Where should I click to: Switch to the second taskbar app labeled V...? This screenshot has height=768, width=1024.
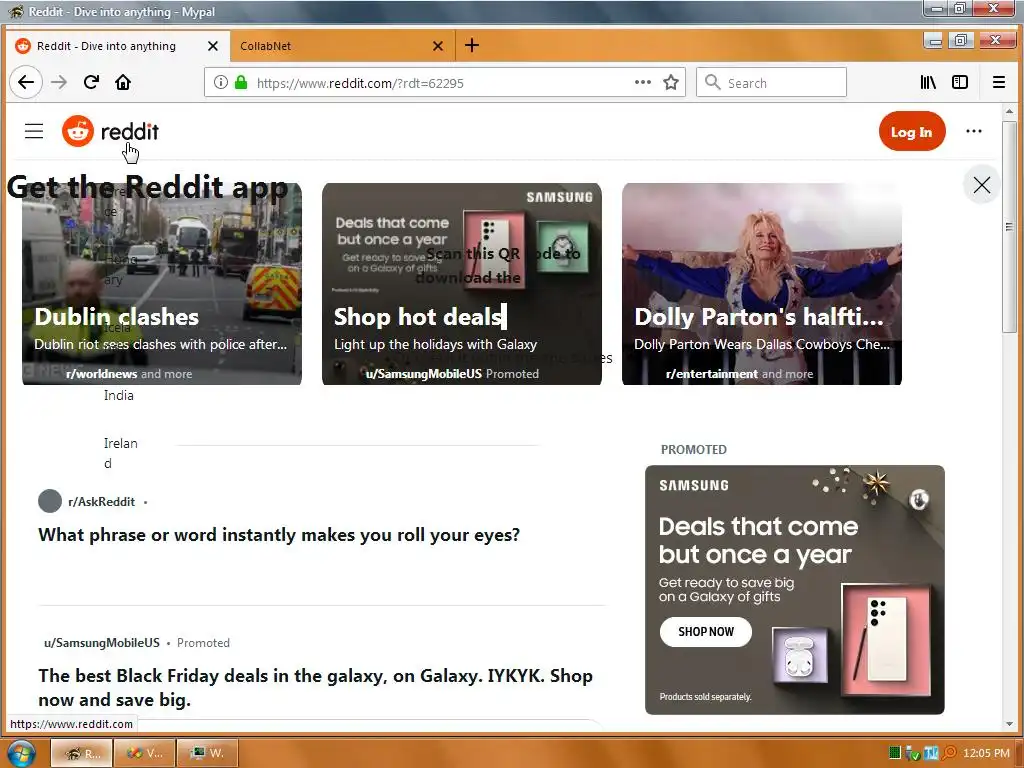(144, 753)
